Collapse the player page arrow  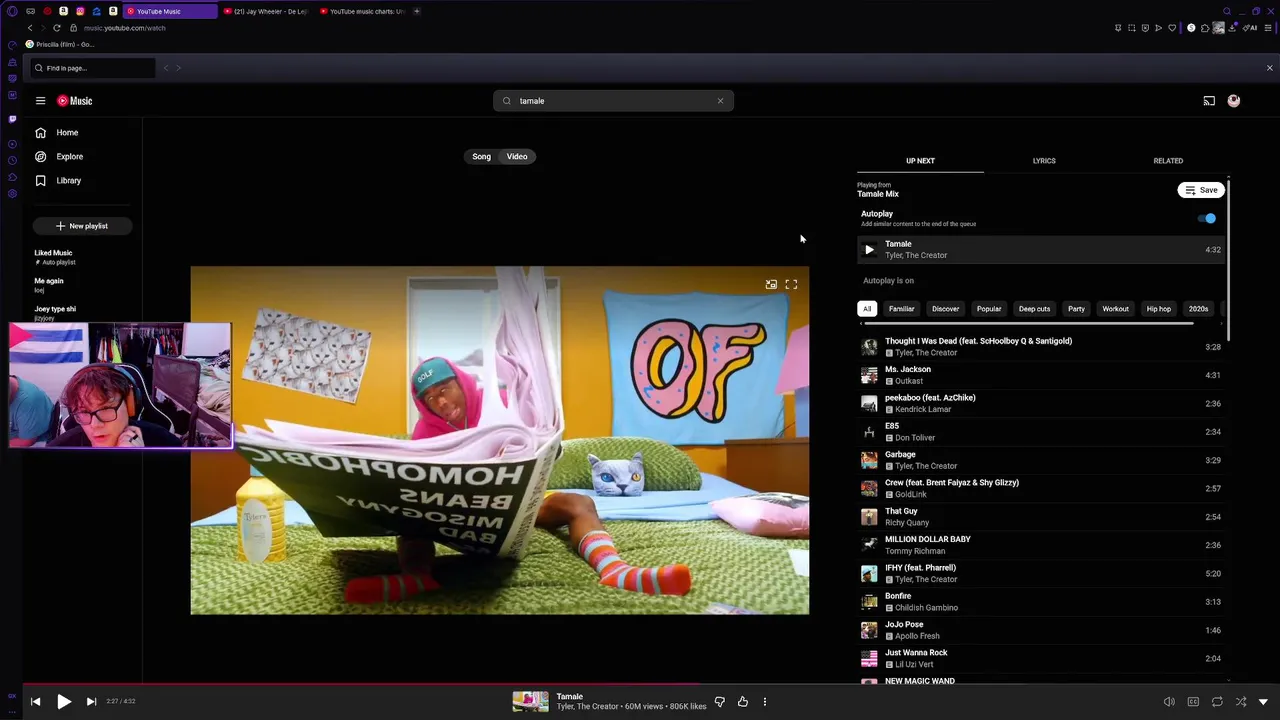coord(1263,702)
